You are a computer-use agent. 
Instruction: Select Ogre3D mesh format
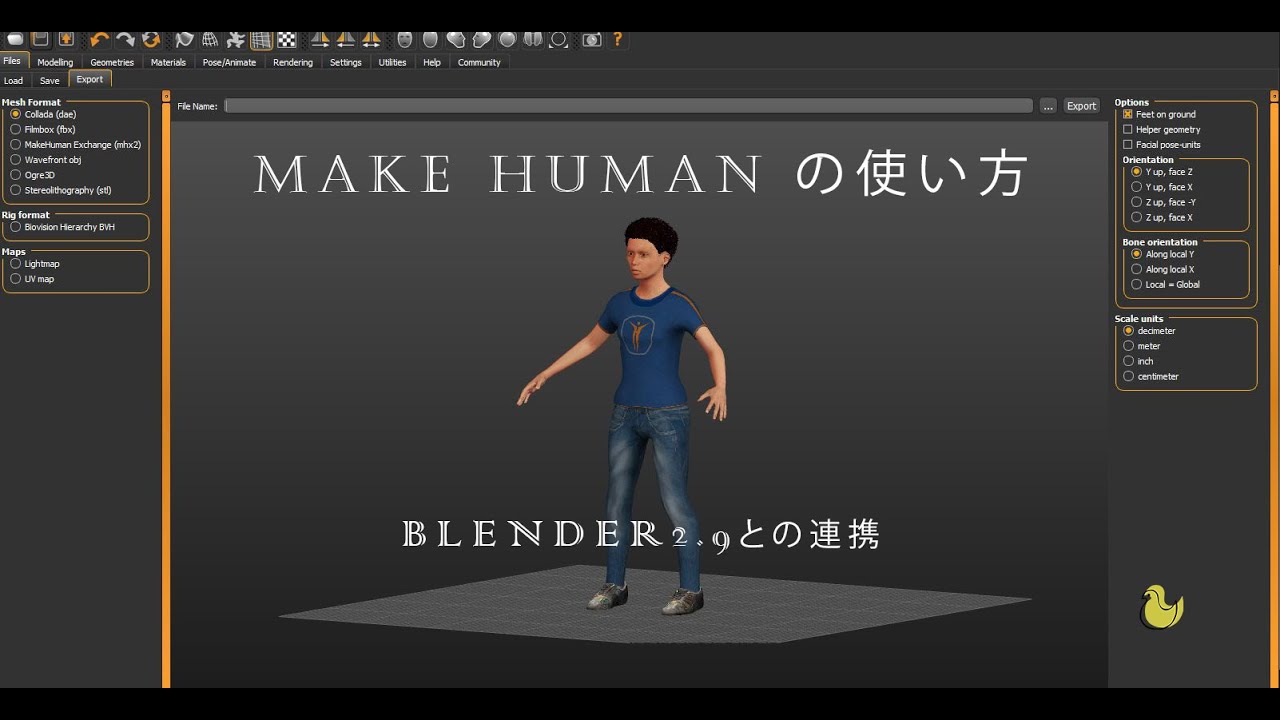pyautogui.click(x=33, y=174)
